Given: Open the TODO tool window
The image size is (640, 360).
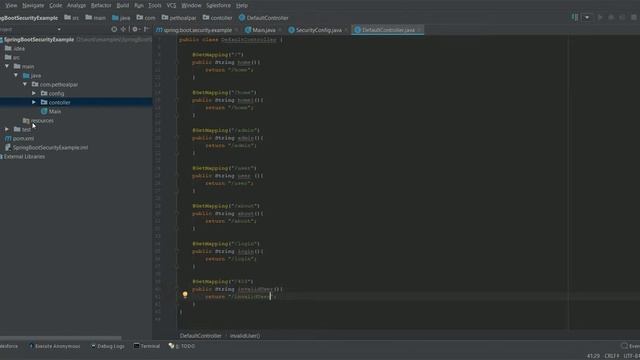Looking at the screenshot, I should [x=182, y=346].
